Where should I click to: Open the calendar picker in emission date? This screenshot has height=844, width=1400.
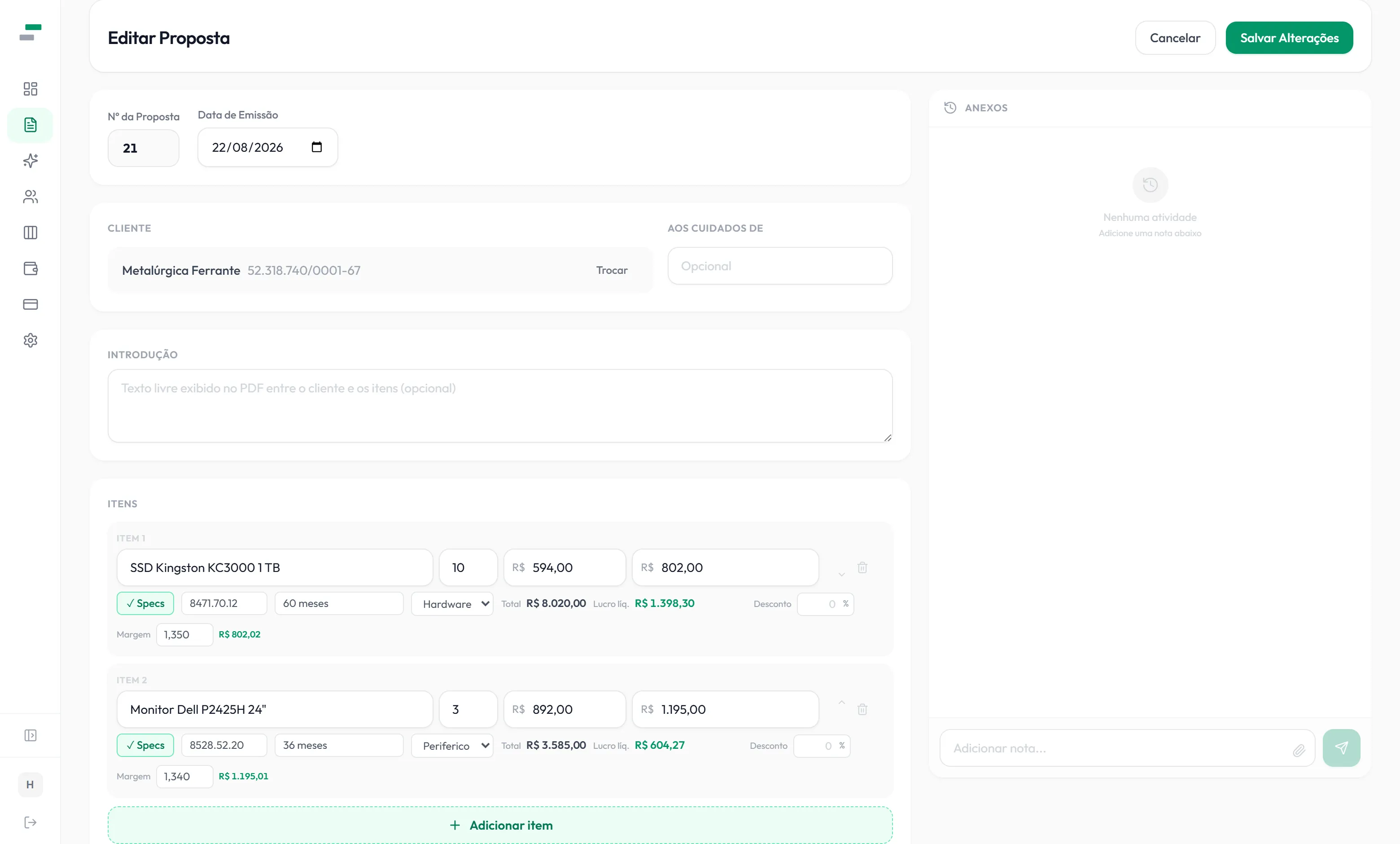point(316,147)
